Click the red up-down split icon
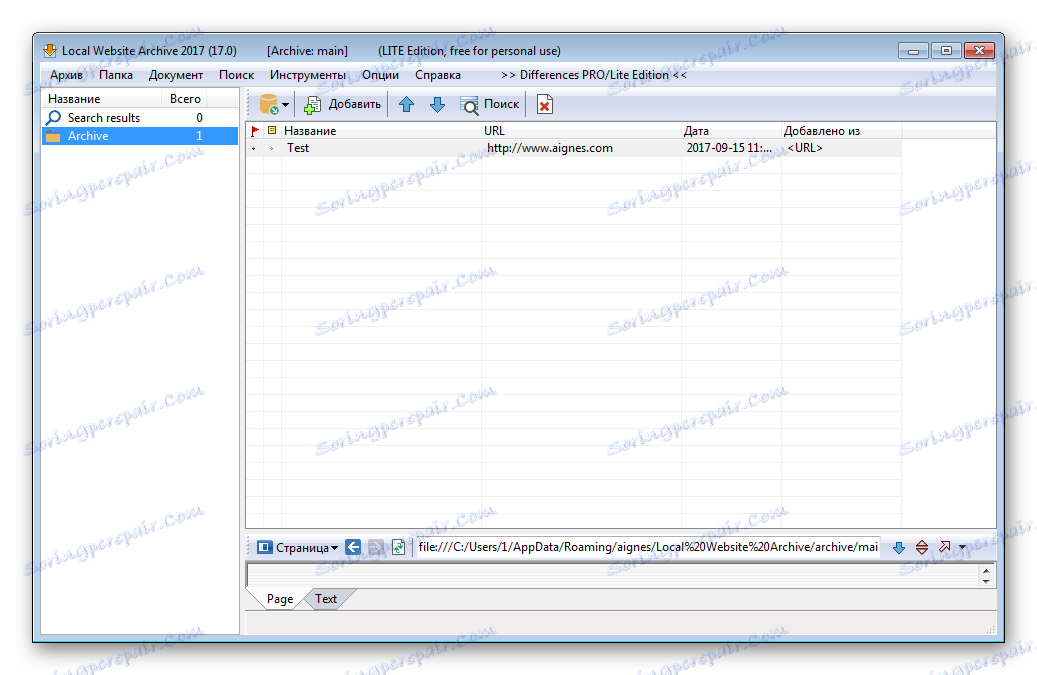Screen dimensions: 1037x675 (922, 547)
